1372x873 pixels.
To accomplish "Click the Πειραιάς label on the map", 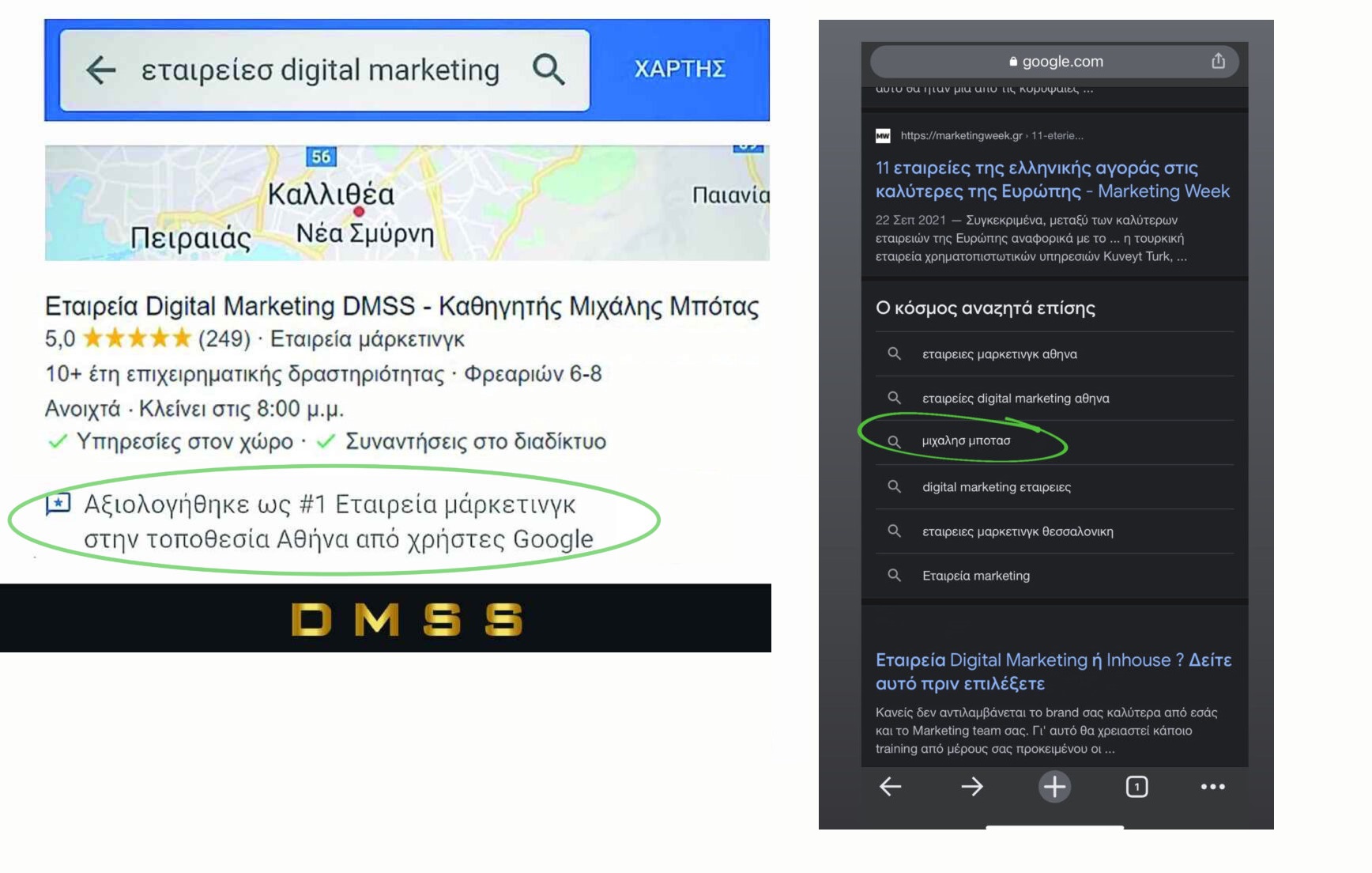I will pos(190,238).
